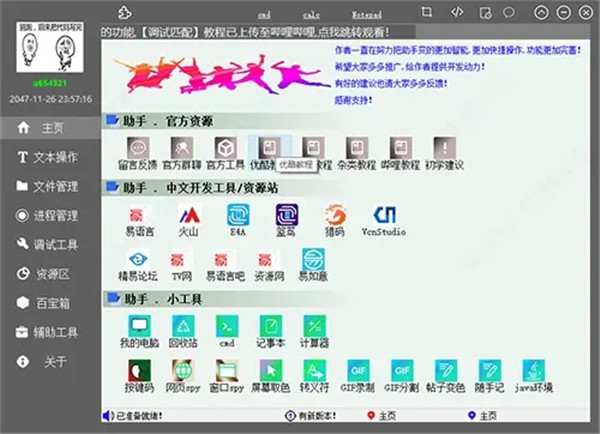Viewport: 600px width, 434px height.
Task: Open the 计算器 calculator tool
Action: 314,331
